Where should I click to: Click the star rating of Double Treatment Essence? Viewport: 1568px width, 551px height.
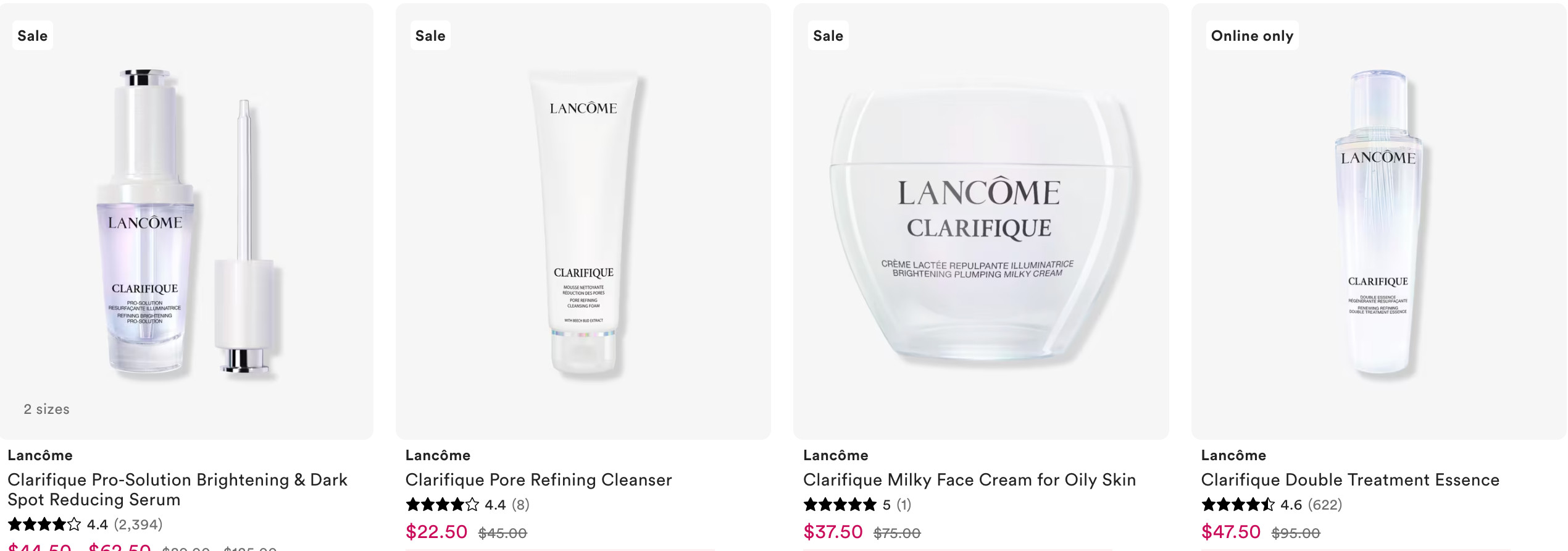1238,505
